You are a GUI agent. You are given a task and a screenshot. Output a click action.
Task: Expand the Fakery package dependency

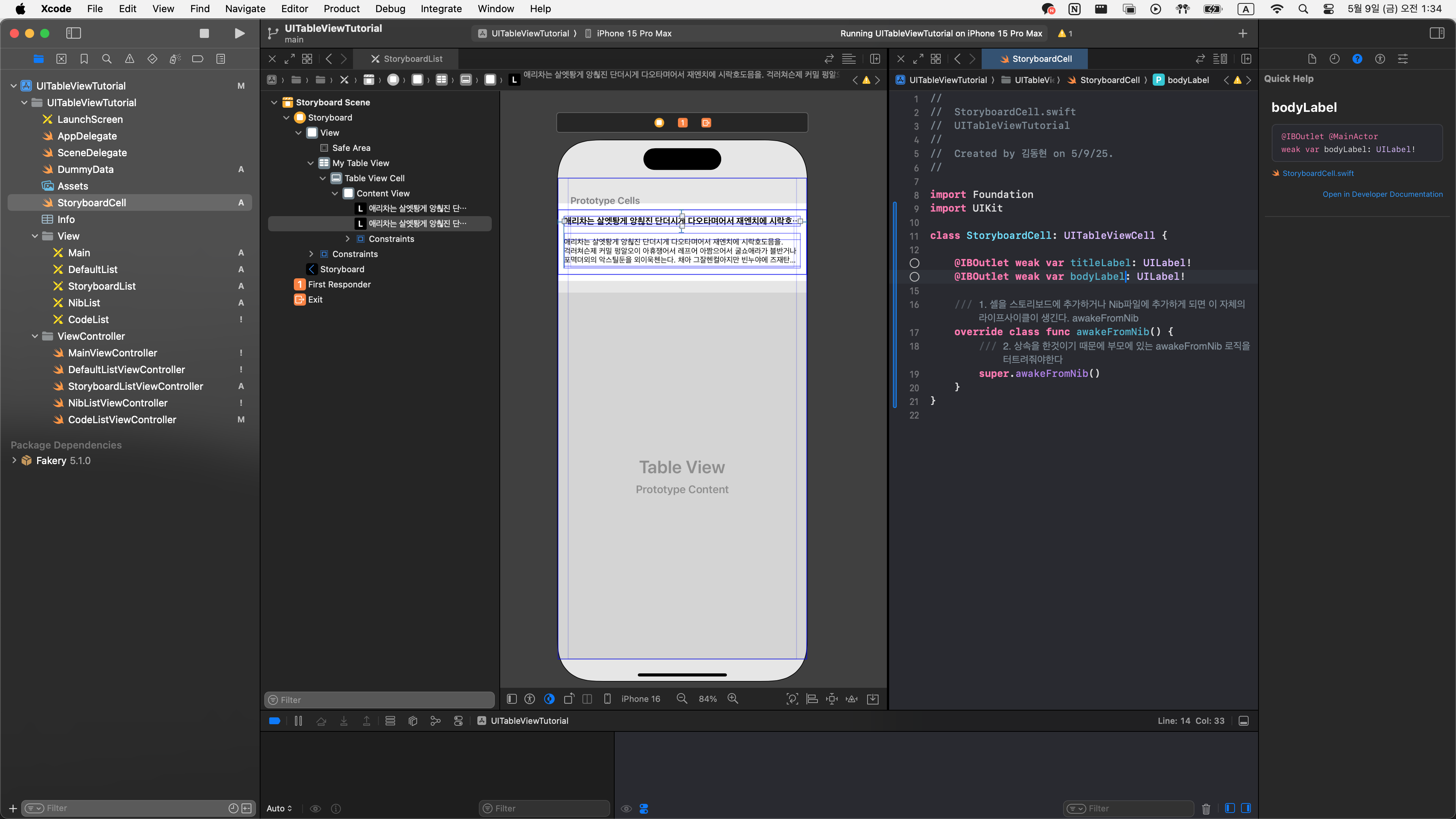14,461
